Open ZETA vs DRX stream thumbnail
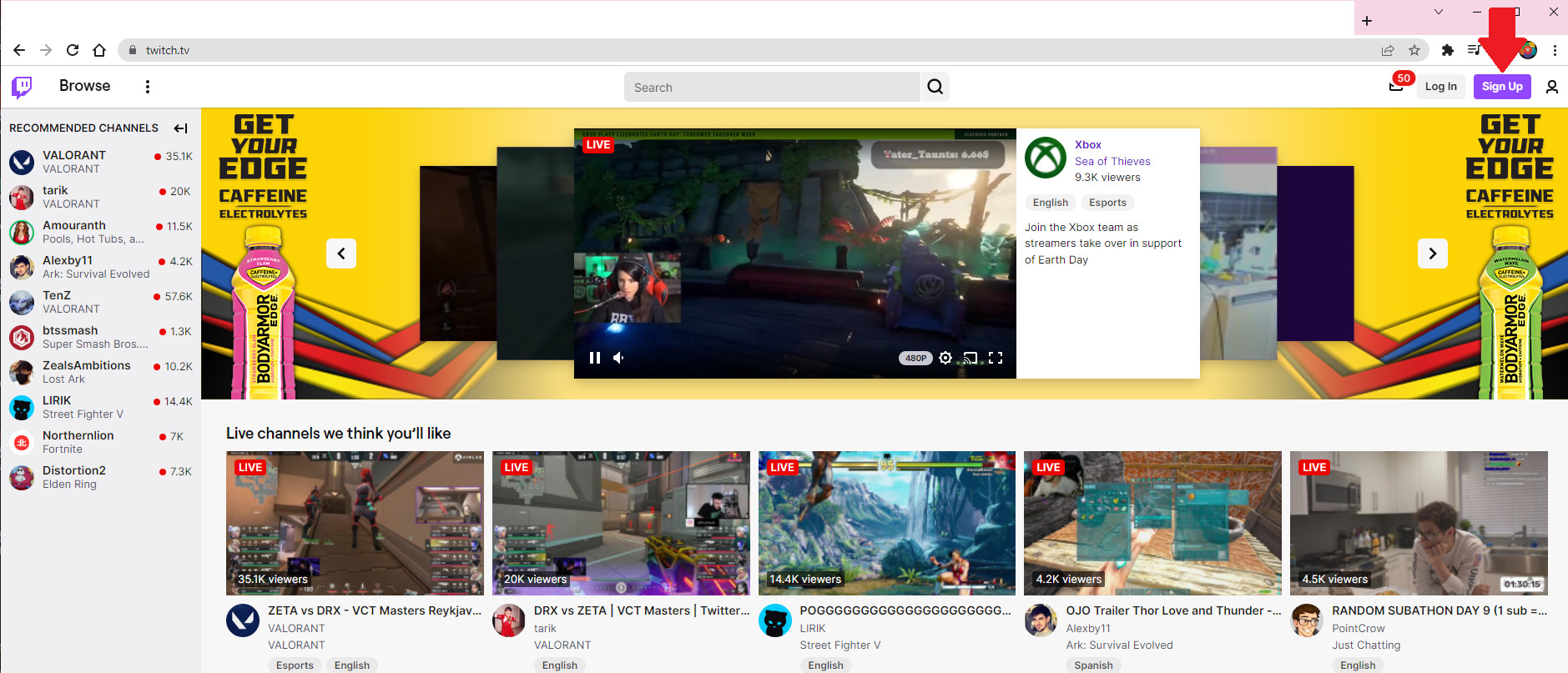 [355, 523]
